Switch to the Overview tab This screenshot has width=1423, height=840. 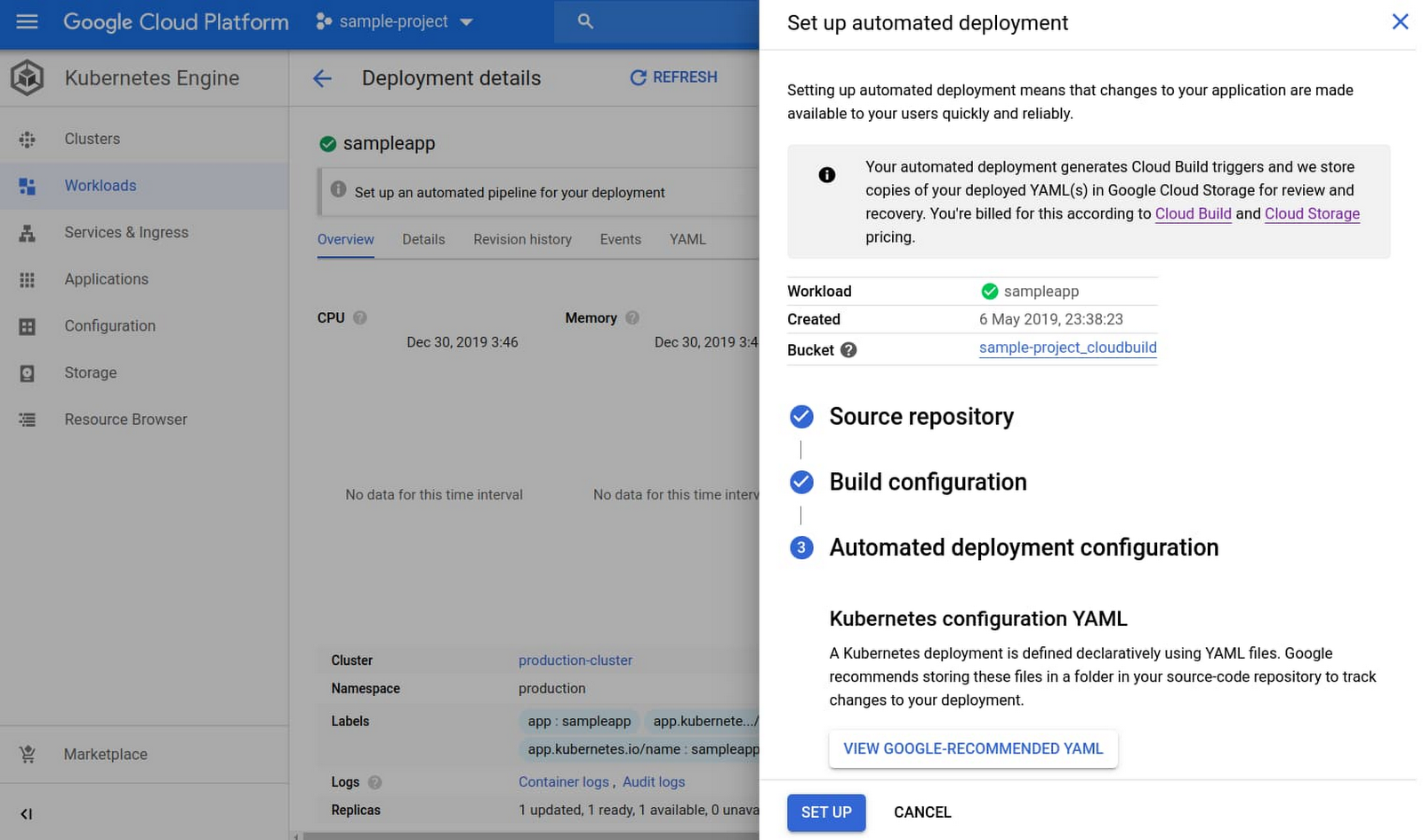coord(346,239)
